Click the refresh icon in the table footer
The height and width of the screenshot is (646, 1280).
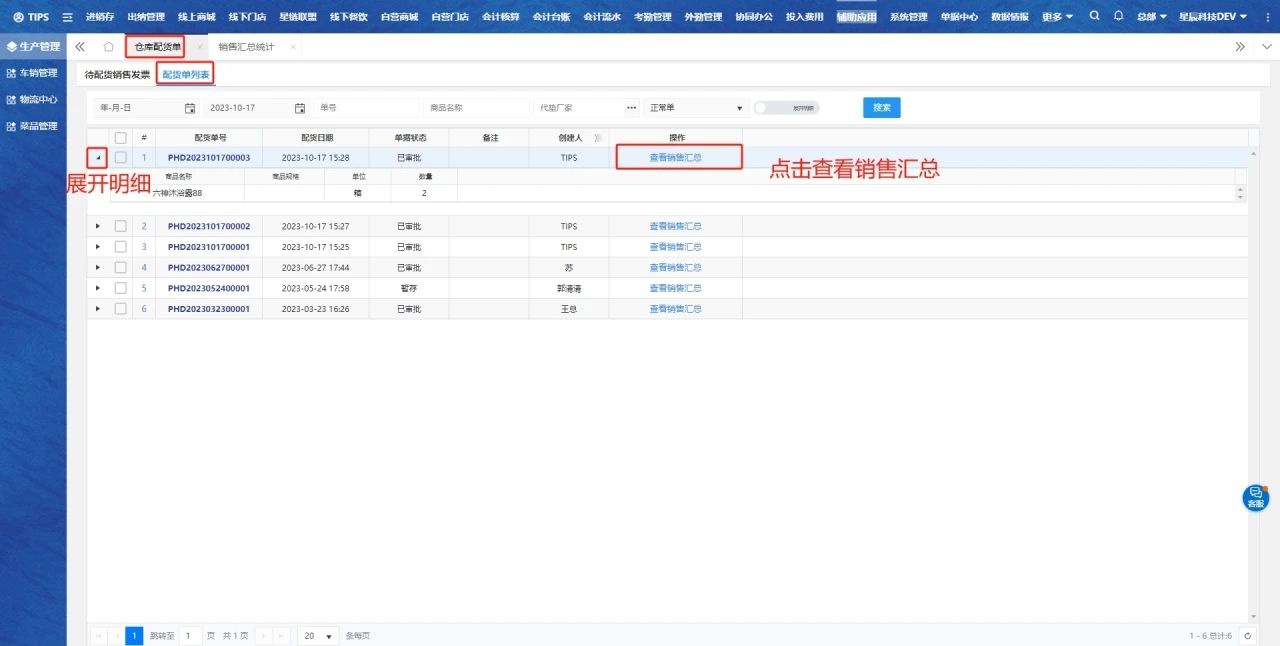1247,636
